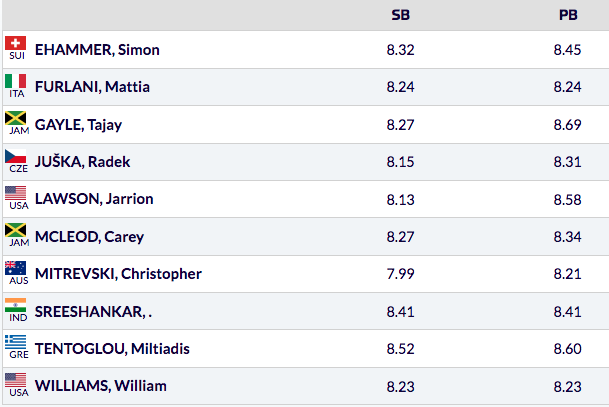Click the Jamaica flag icon beside McLeod
Image resolution: width=609 pixels, height=407 pixels.
[15, 231]
